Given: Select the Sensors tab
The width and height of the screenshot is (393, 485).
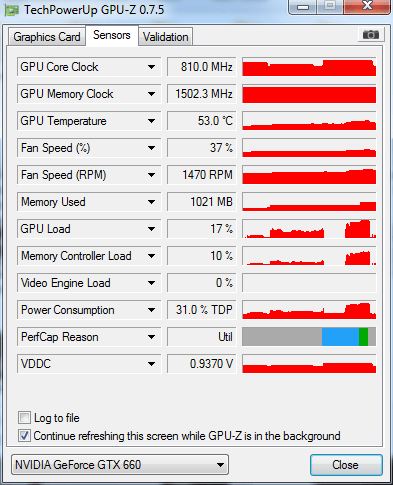Looking at the screenshot, I should (x=112, y=35).
